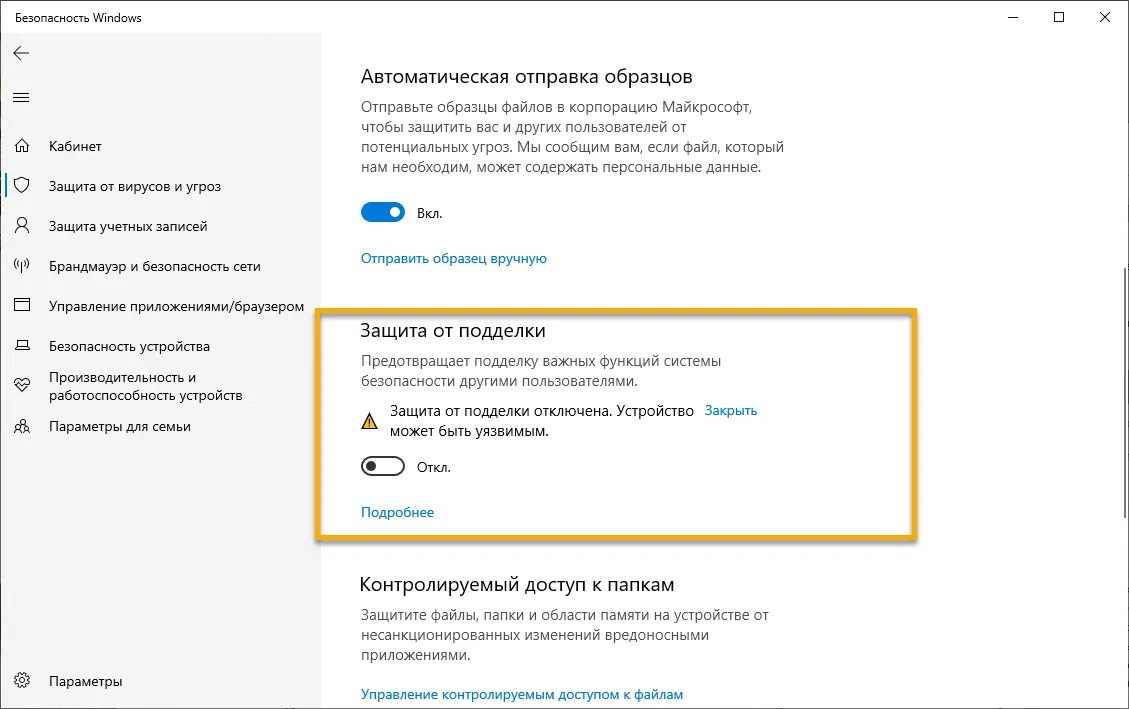Click the app and browser control icon
The image size is (1129, 709).
tap(21, 306)
